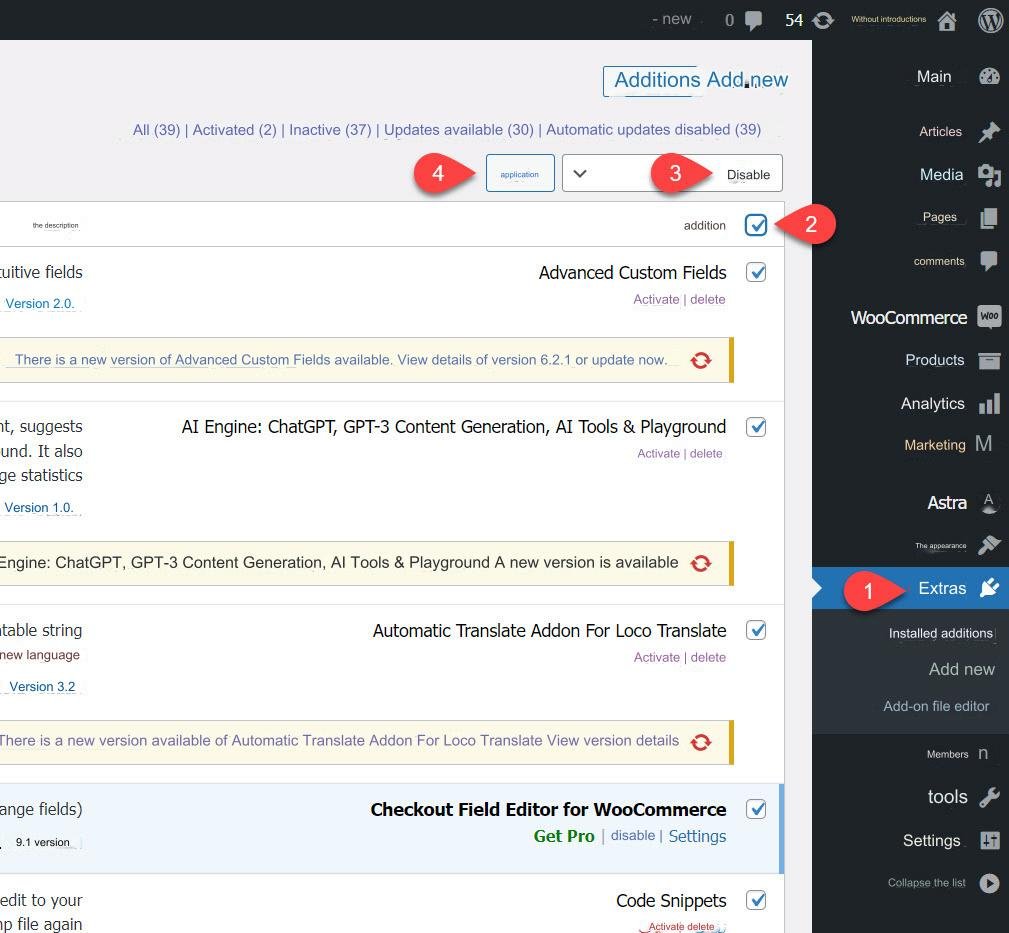The image size is (1009, 933).
Task: Uncheck Automatic Translate Addon For Loco Translate checkbox
Action: tap(756, 630)
